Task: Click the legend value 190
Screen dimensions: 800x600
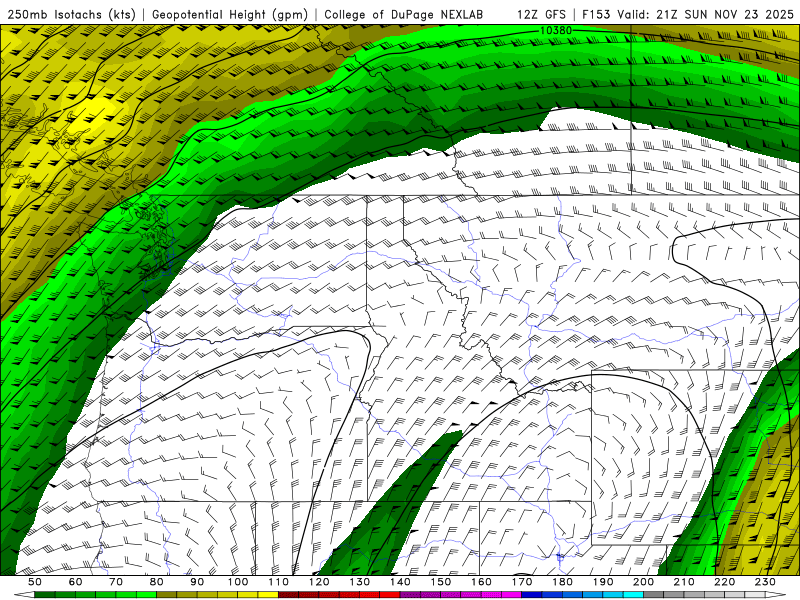Action: [603, 582]
